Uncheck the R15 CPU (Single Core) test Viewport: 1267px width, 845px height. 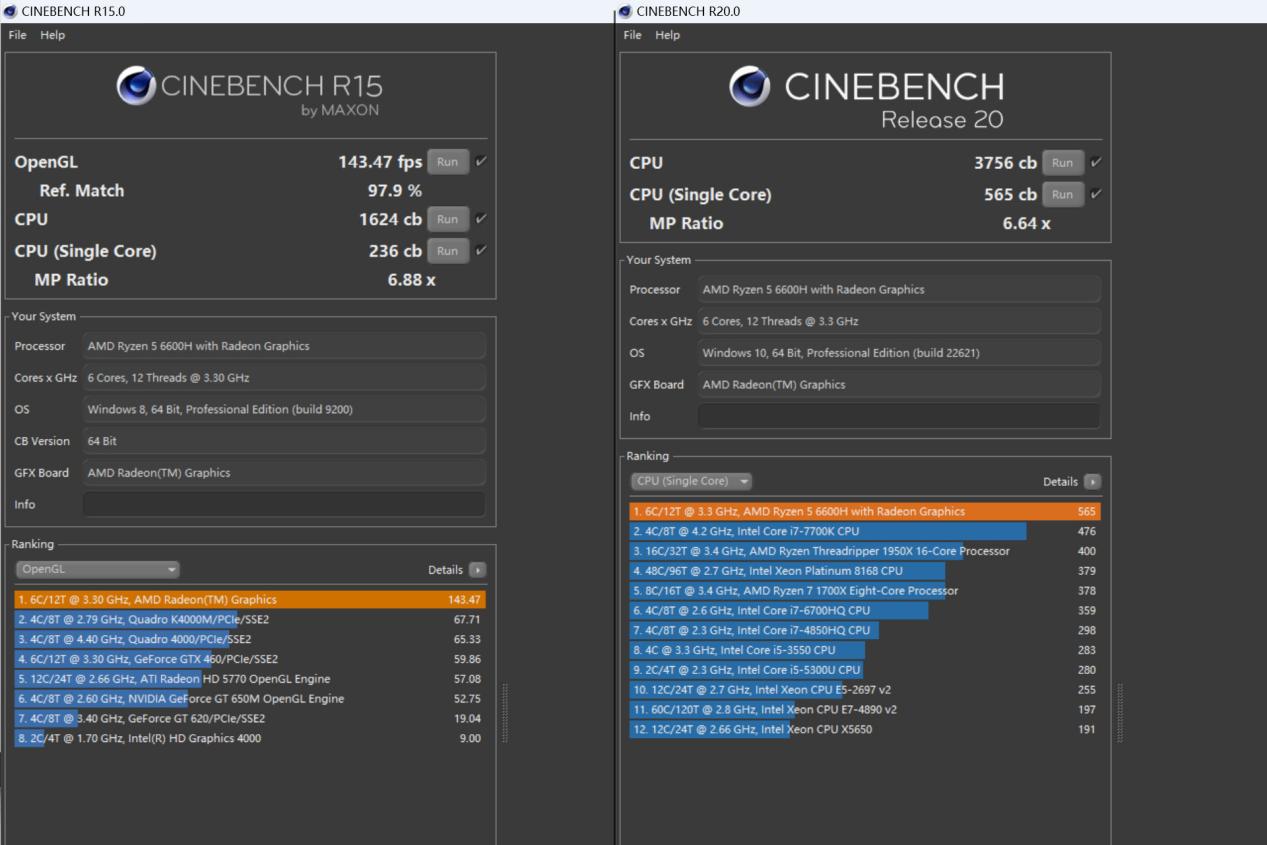481,251
